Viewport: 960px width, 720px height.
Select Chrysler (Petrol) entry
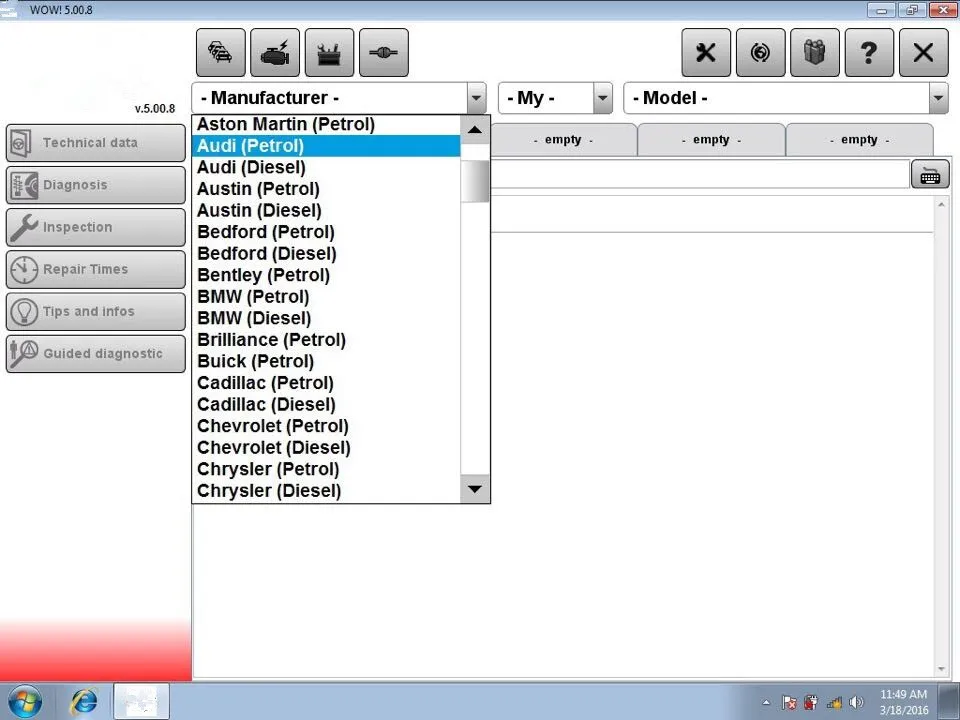pos(326,469)
